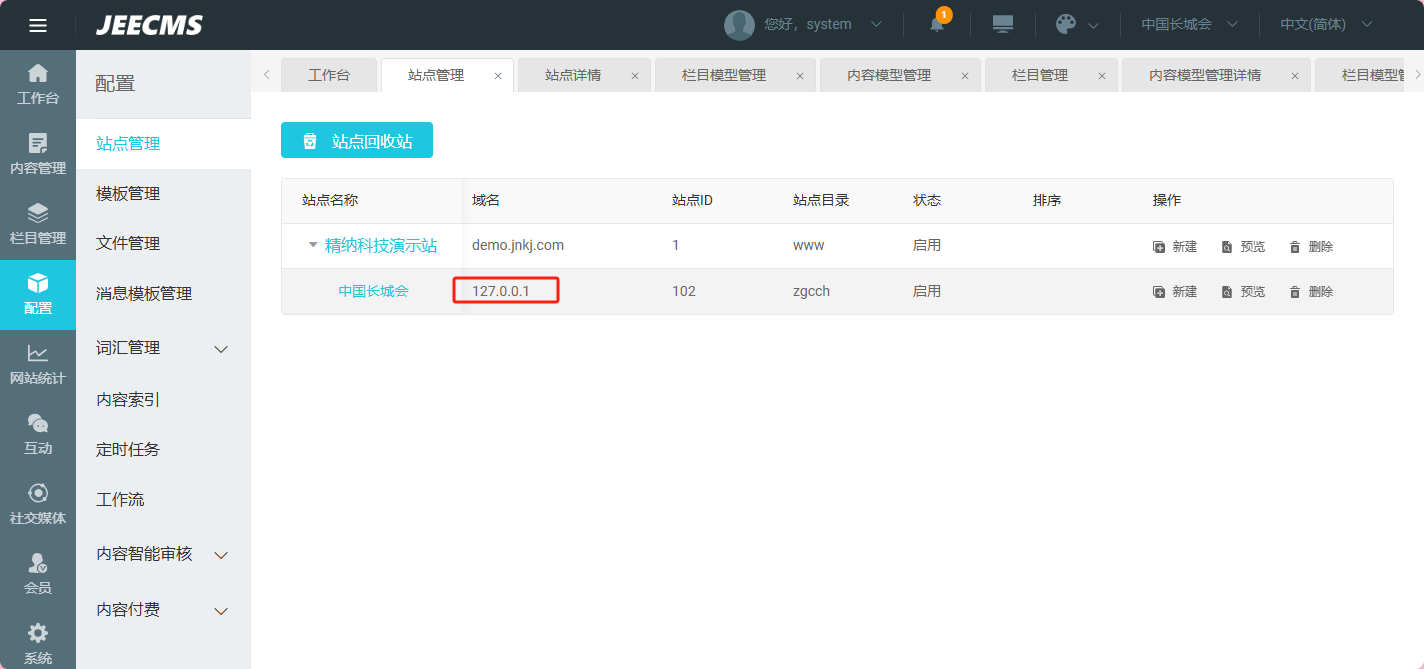Go to 内容管理 in left sidebar
This screenshot has width=1424, height=669.
tap(38, 154)
